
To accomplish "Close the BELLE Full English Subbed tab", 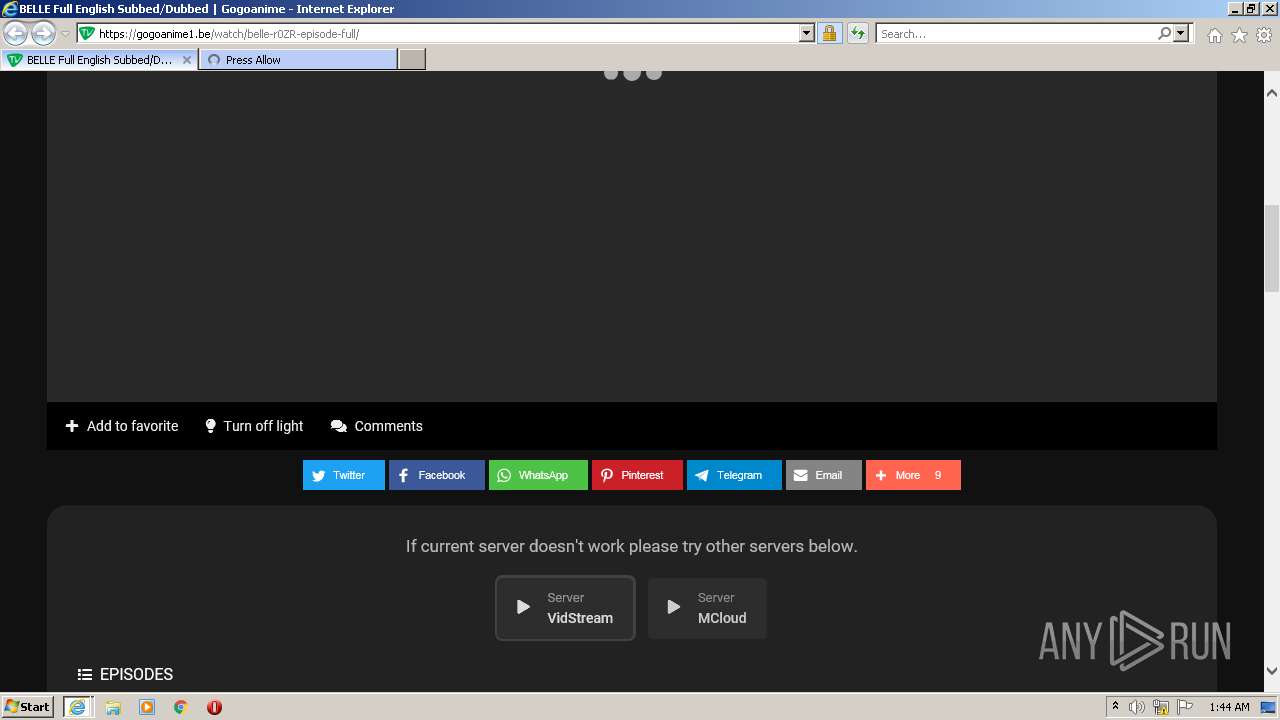I will pos(187,60).
